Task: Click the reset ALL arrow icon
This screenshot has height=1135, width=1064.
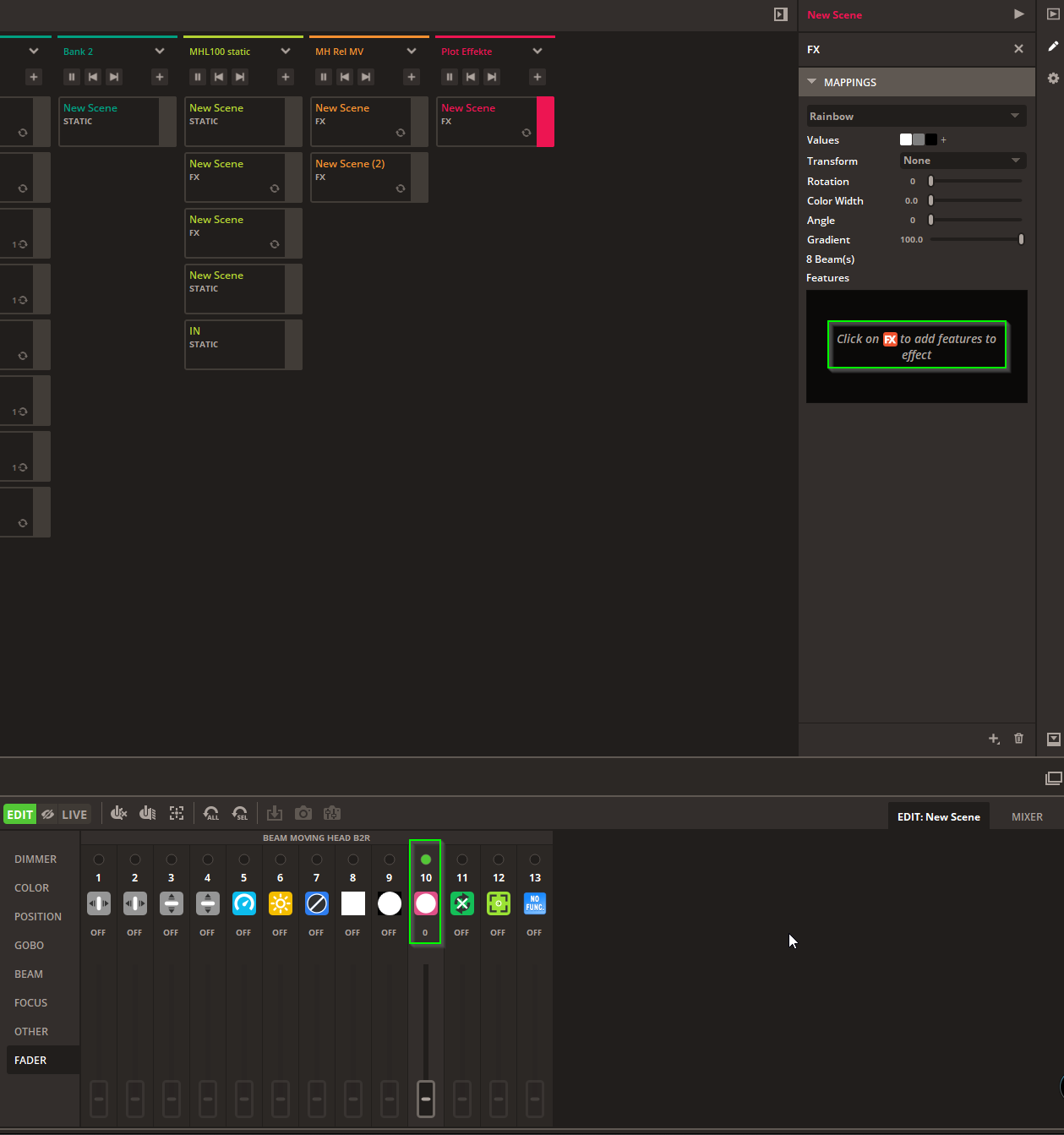Action: point(211,813)
